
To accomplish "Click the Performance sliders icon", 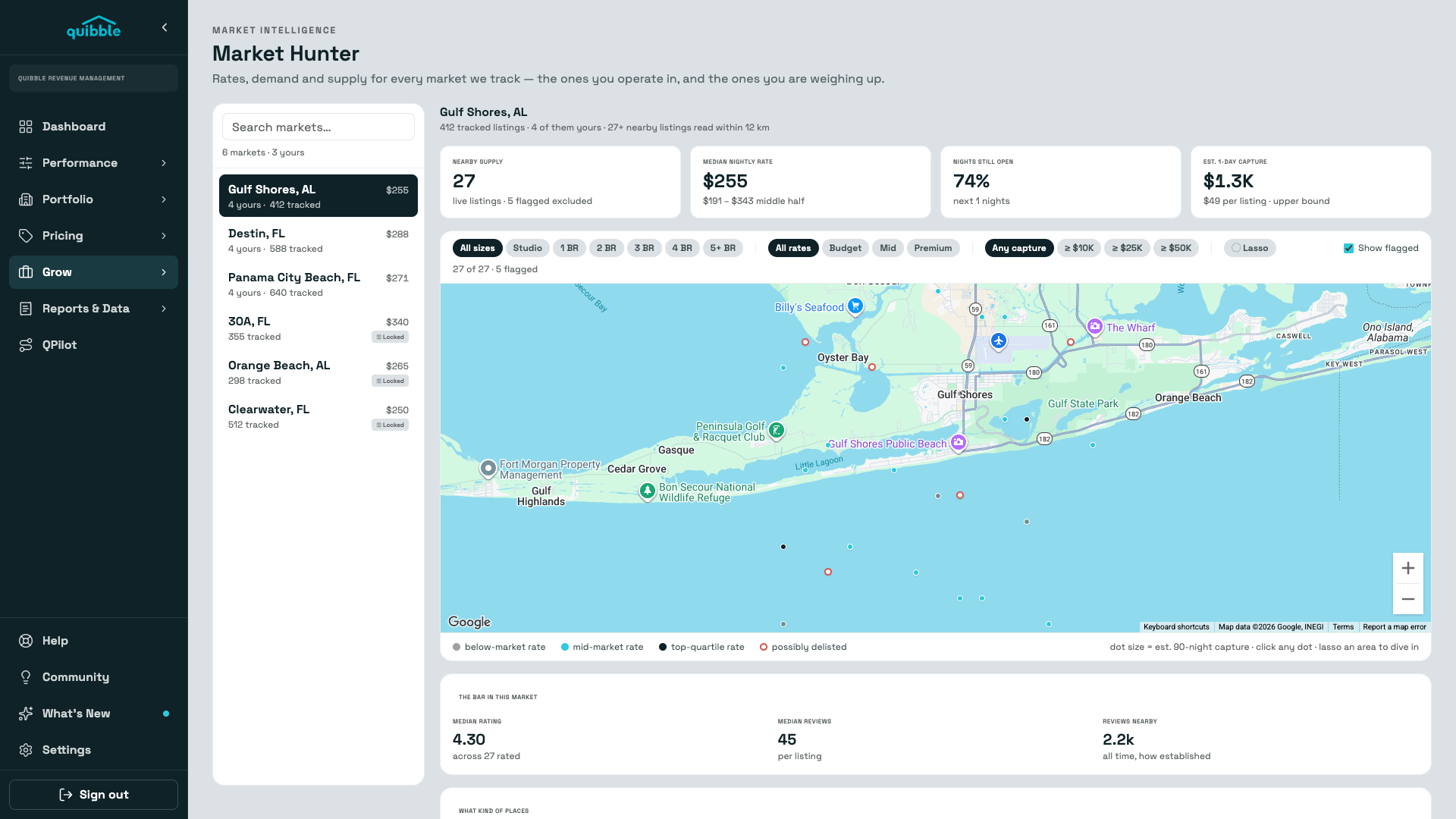I will 26,163.
